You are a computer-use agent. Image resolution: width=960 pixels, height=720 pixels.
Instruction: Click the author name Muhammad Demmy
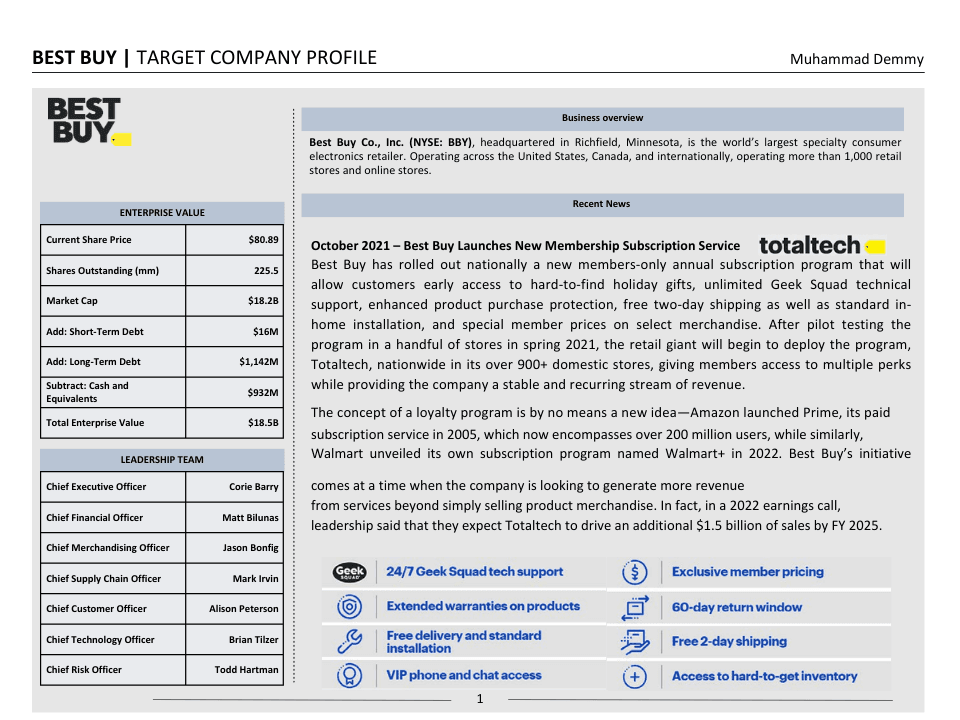click(x=856, y=59)
